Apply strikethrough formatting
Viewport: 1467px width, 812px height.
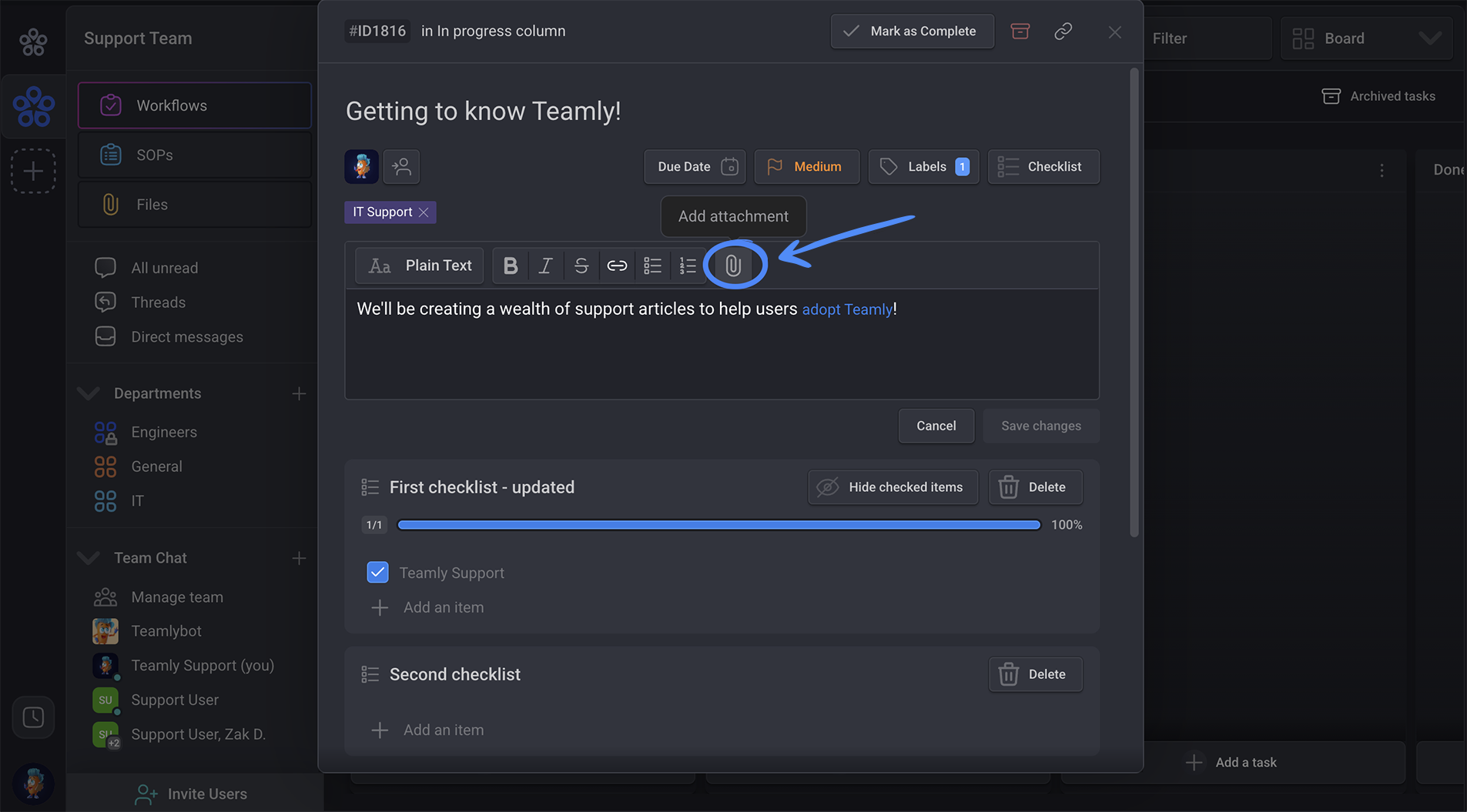click(x=581, y=266)
